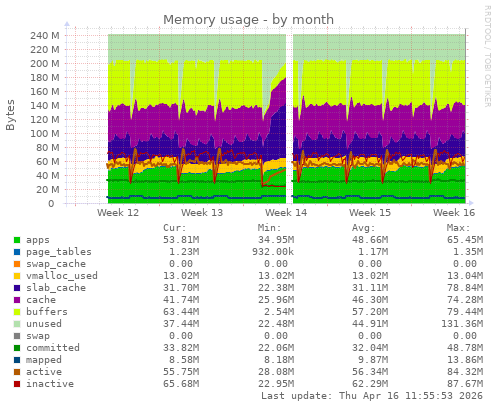Click the 'Avg:' column header

[x=364, y=228]
